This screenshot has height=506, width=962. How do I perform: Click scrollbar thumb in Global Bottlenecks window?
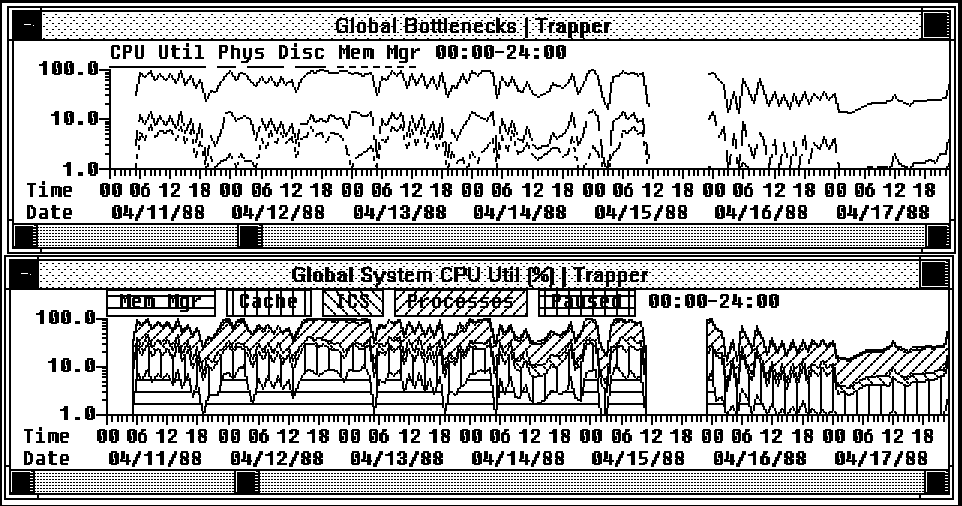point(249,236)
